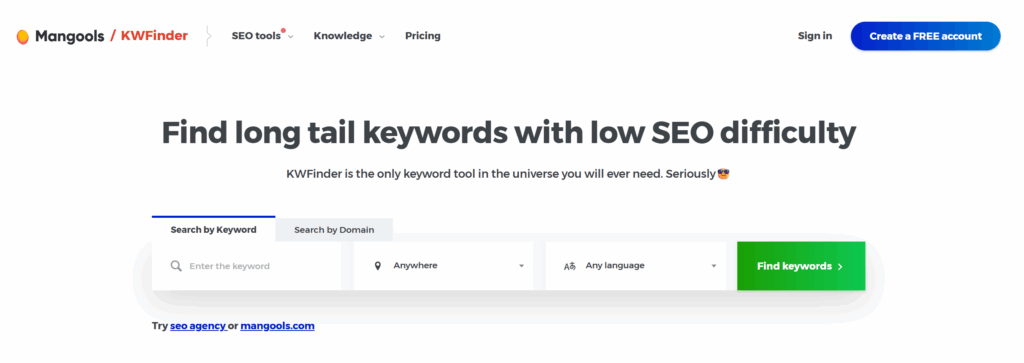The height and width of the screenshot is (363, 1024).
Task: Click the Mangools orange logo icon
Action: pos(23,37)
